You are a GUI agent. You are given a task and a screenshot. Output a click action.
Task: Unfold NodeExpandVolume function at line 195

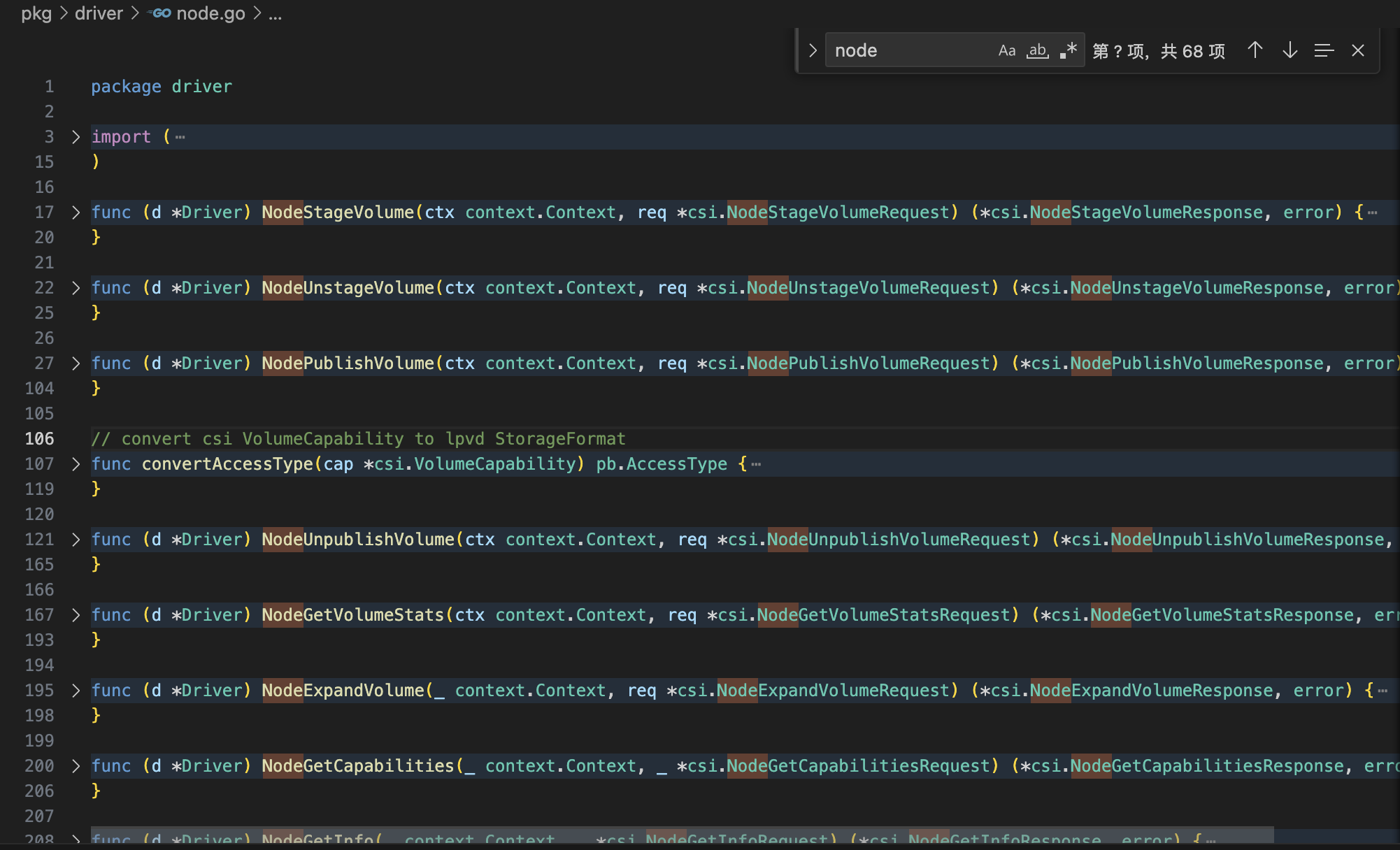[x=76, y=691]
